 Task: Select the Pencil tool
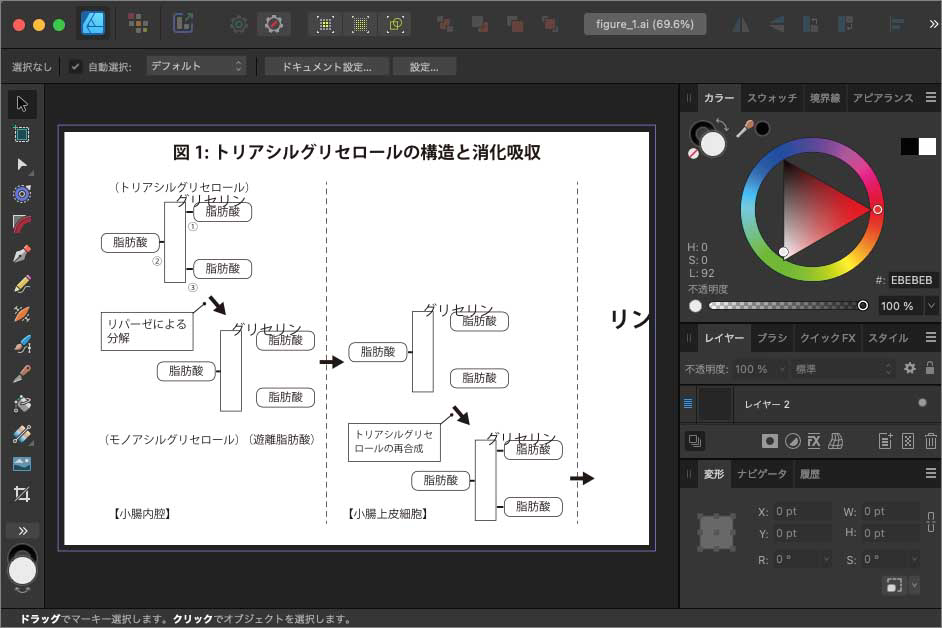click(22, 283)
